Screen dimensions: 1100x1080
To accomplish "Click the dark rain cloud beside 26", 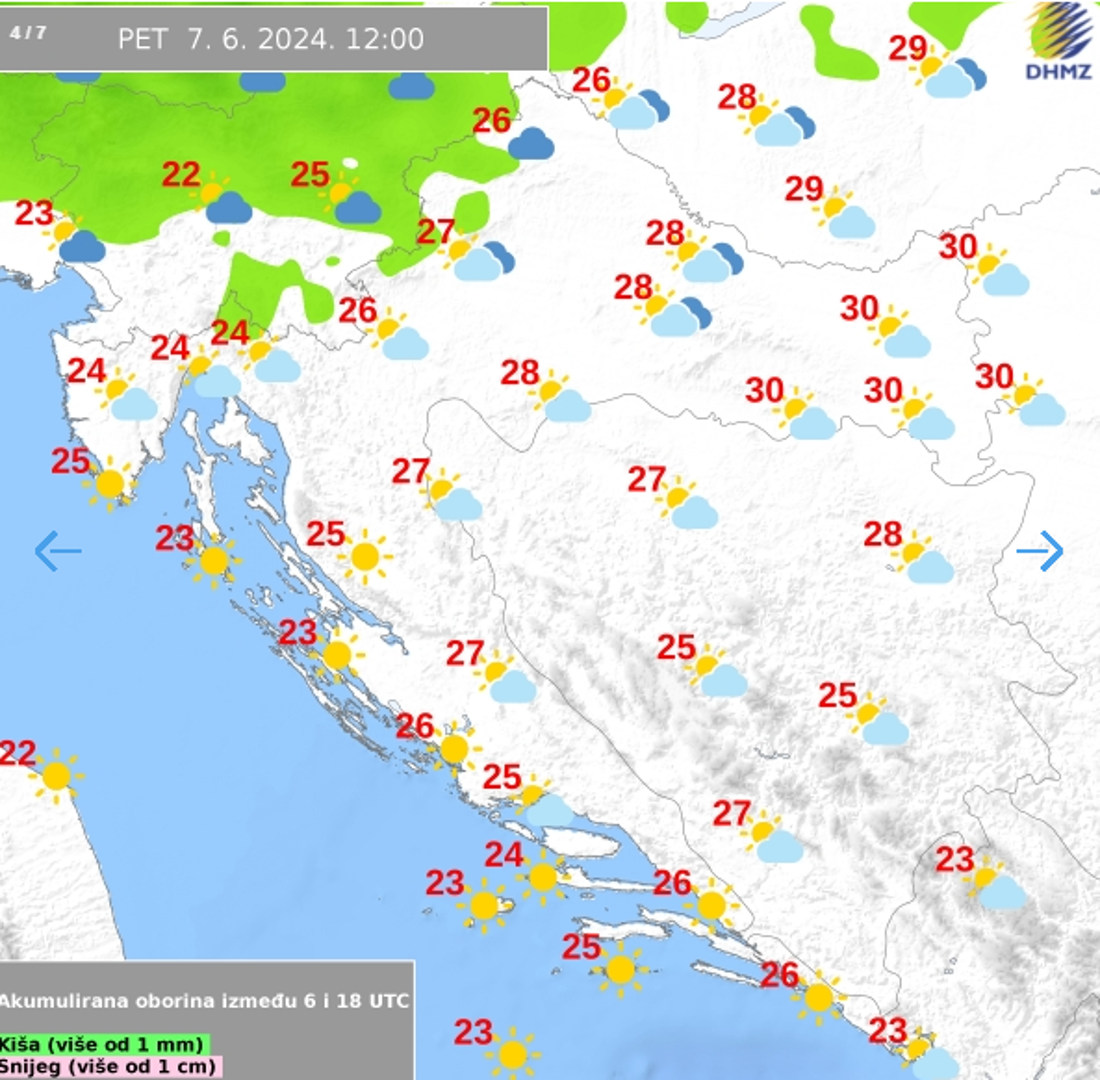I will coord(530,144).
